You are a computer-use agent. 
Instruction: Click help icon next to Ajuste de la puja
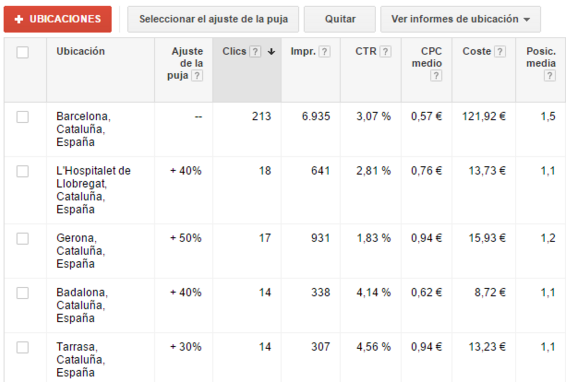(197, 76)
